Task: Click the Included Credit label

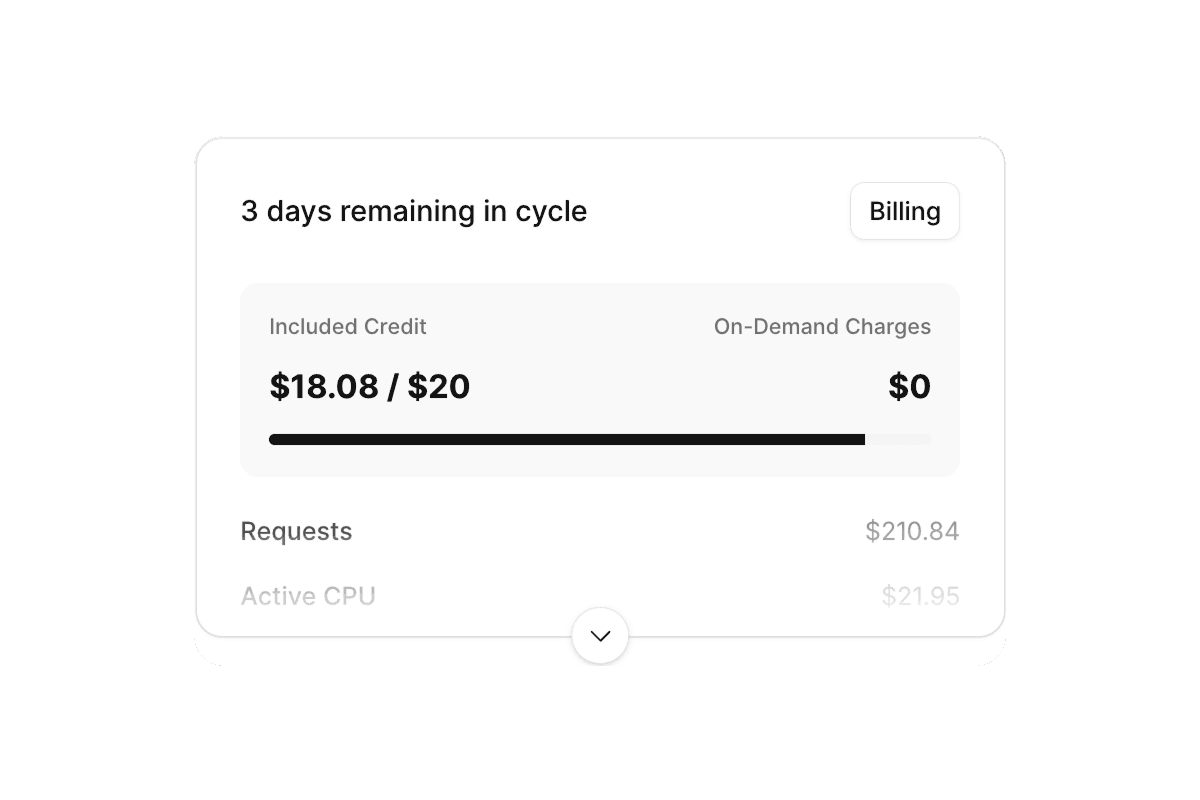Action: click(348, 327)
